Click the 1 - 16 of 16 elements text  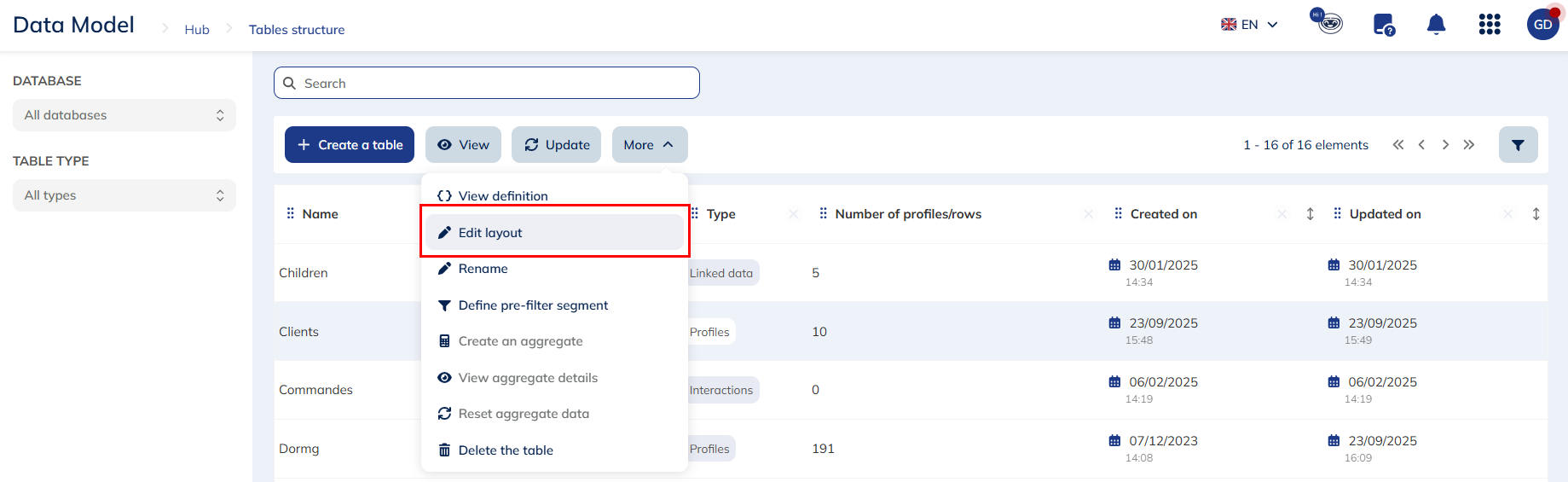pos(1305,145)
